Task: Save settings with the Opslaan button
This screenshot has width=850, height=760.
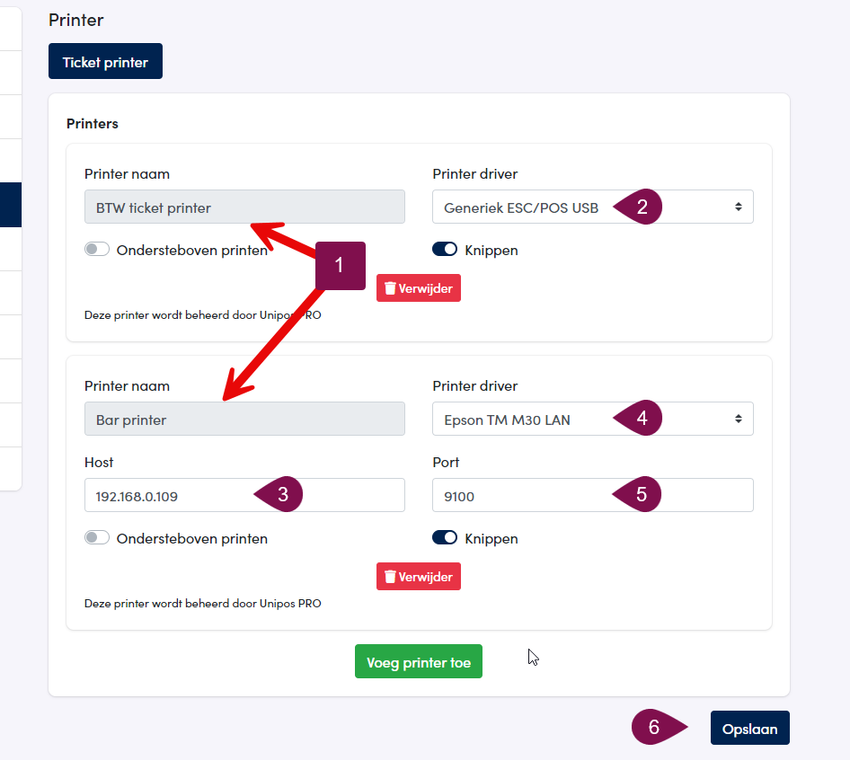Action: 750,728
